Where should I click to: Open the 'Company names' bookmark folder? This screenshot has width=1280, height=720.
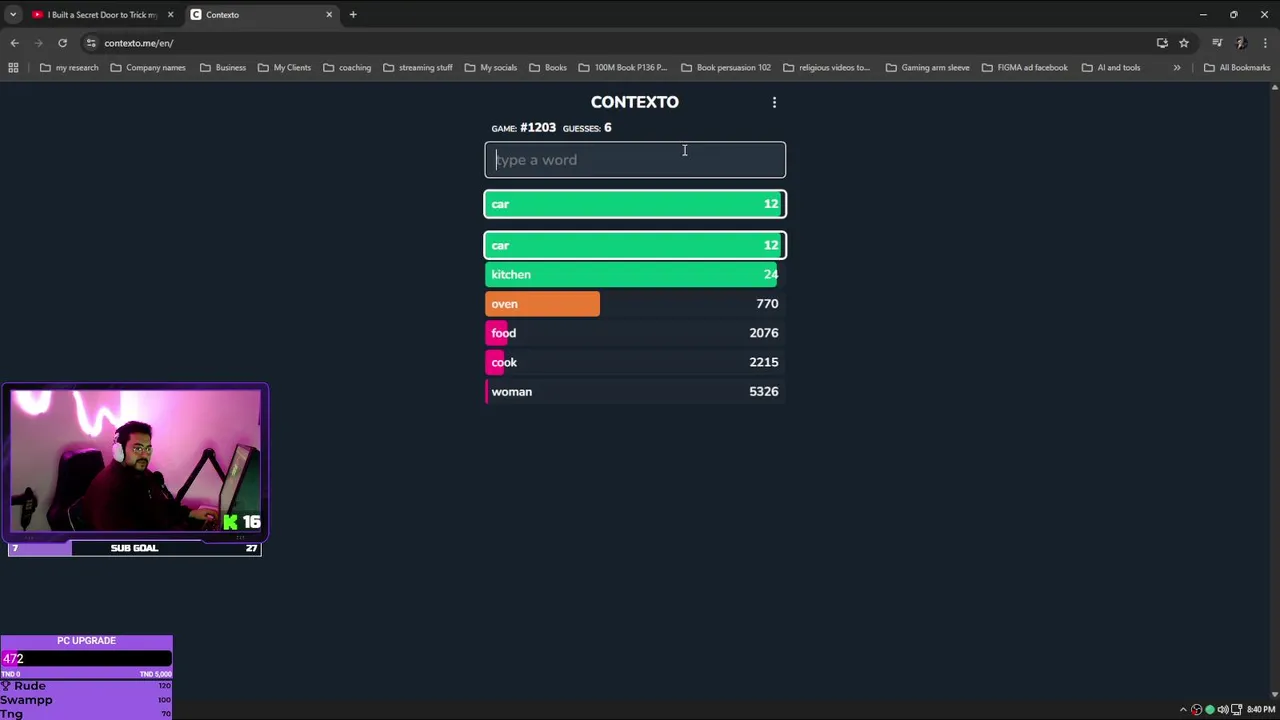(148, 68)
